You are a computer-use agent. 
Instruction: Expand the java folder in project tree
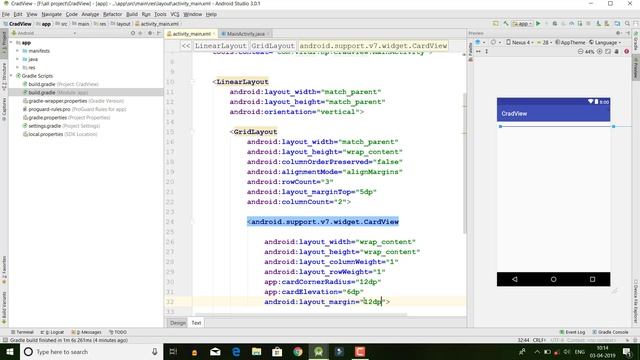18,59
